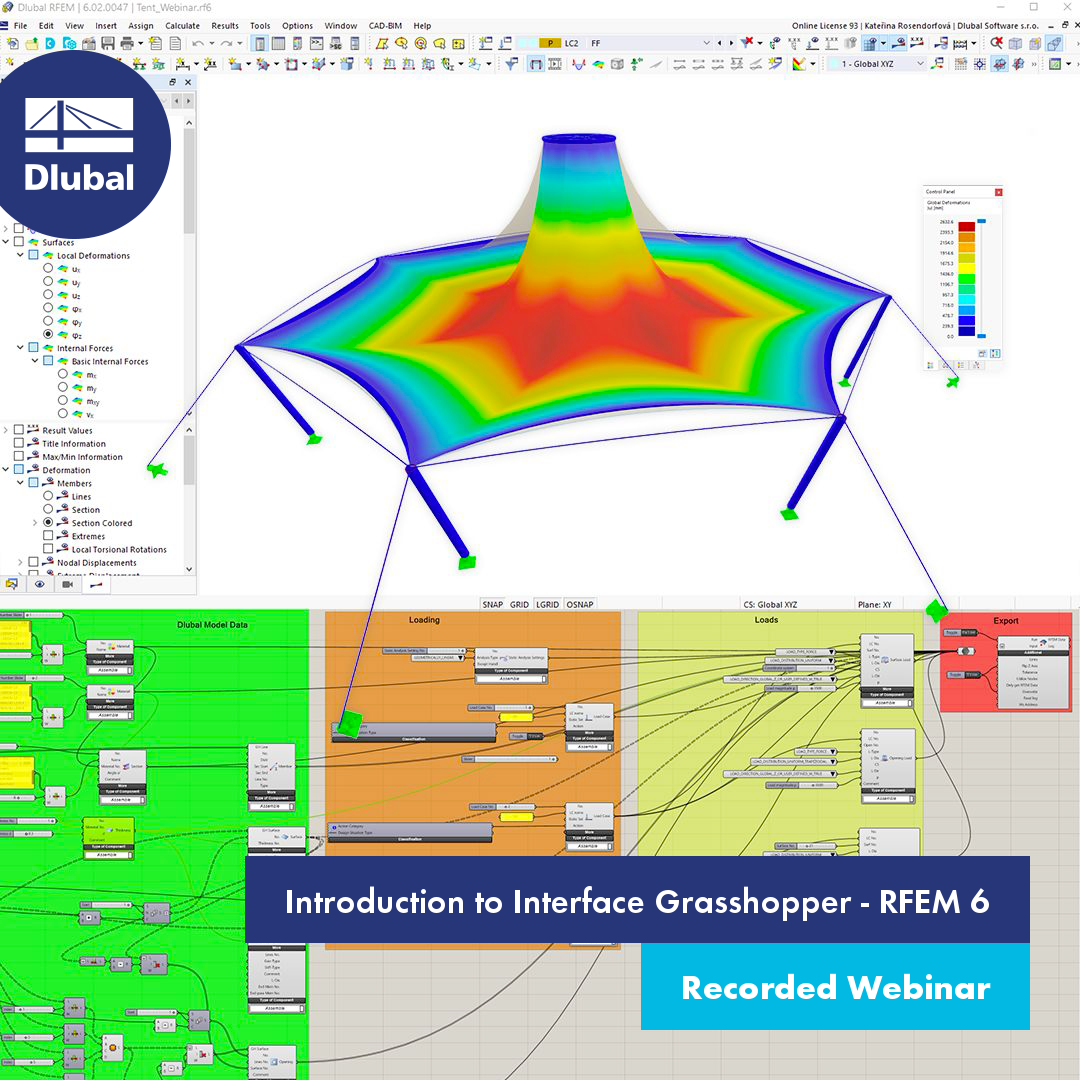Click the Open file icon in the toolbar
This screenshot has width=1080, height=1080.
30,42
